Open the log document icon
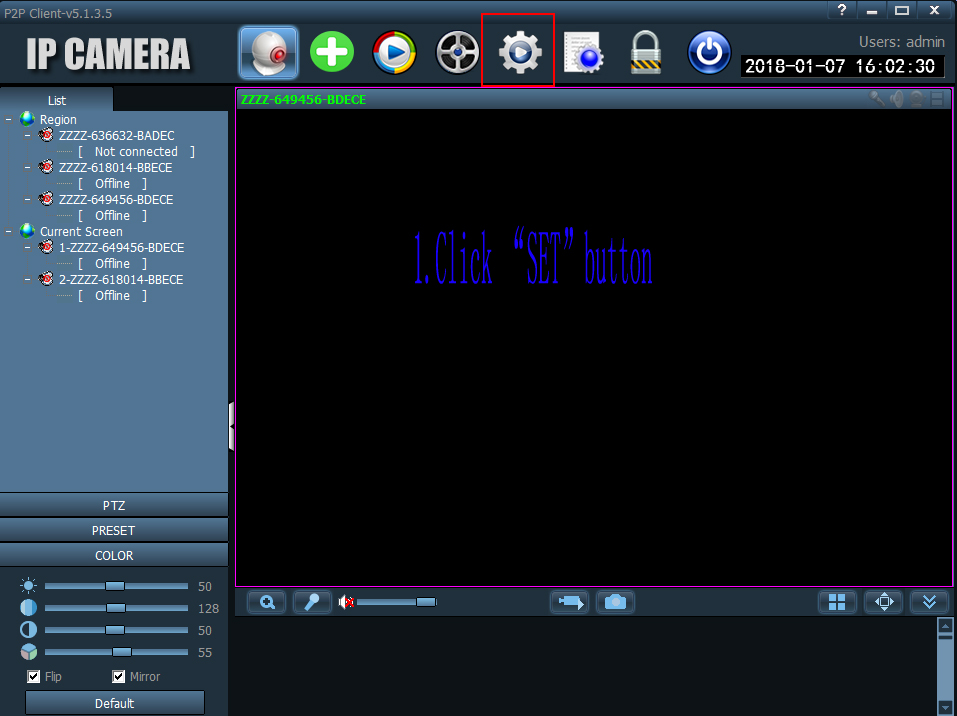 (x=583, y=52)
